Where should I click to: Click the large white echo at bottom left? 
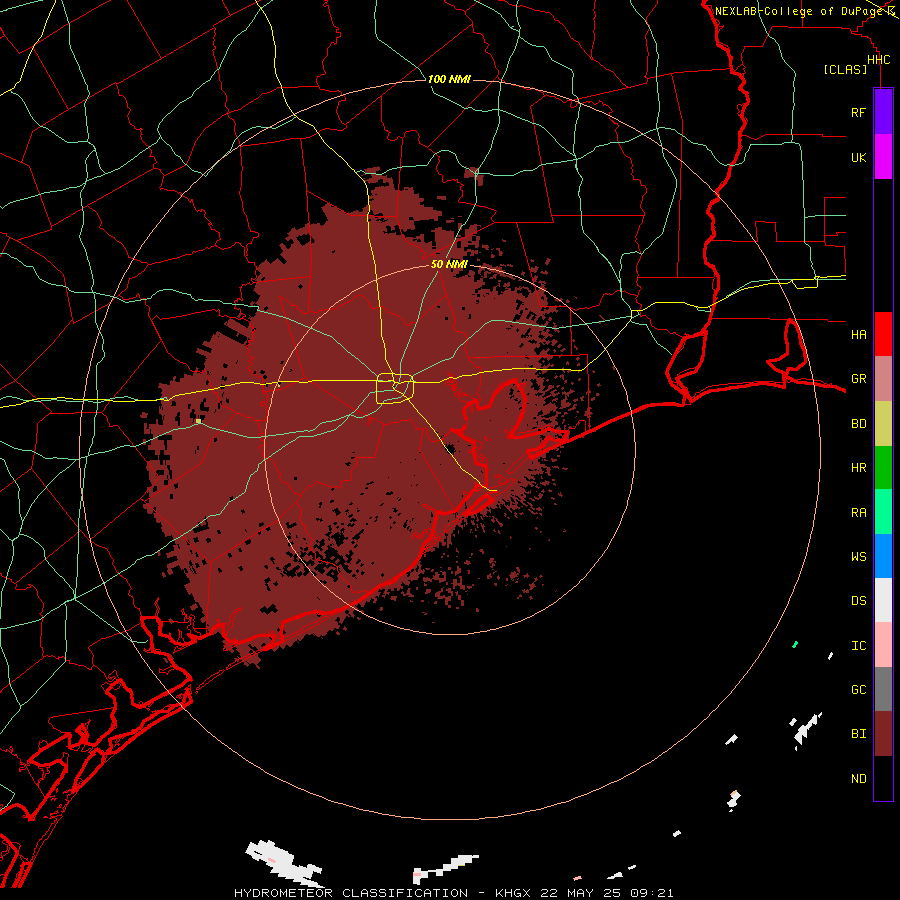[x=282, y=862]
